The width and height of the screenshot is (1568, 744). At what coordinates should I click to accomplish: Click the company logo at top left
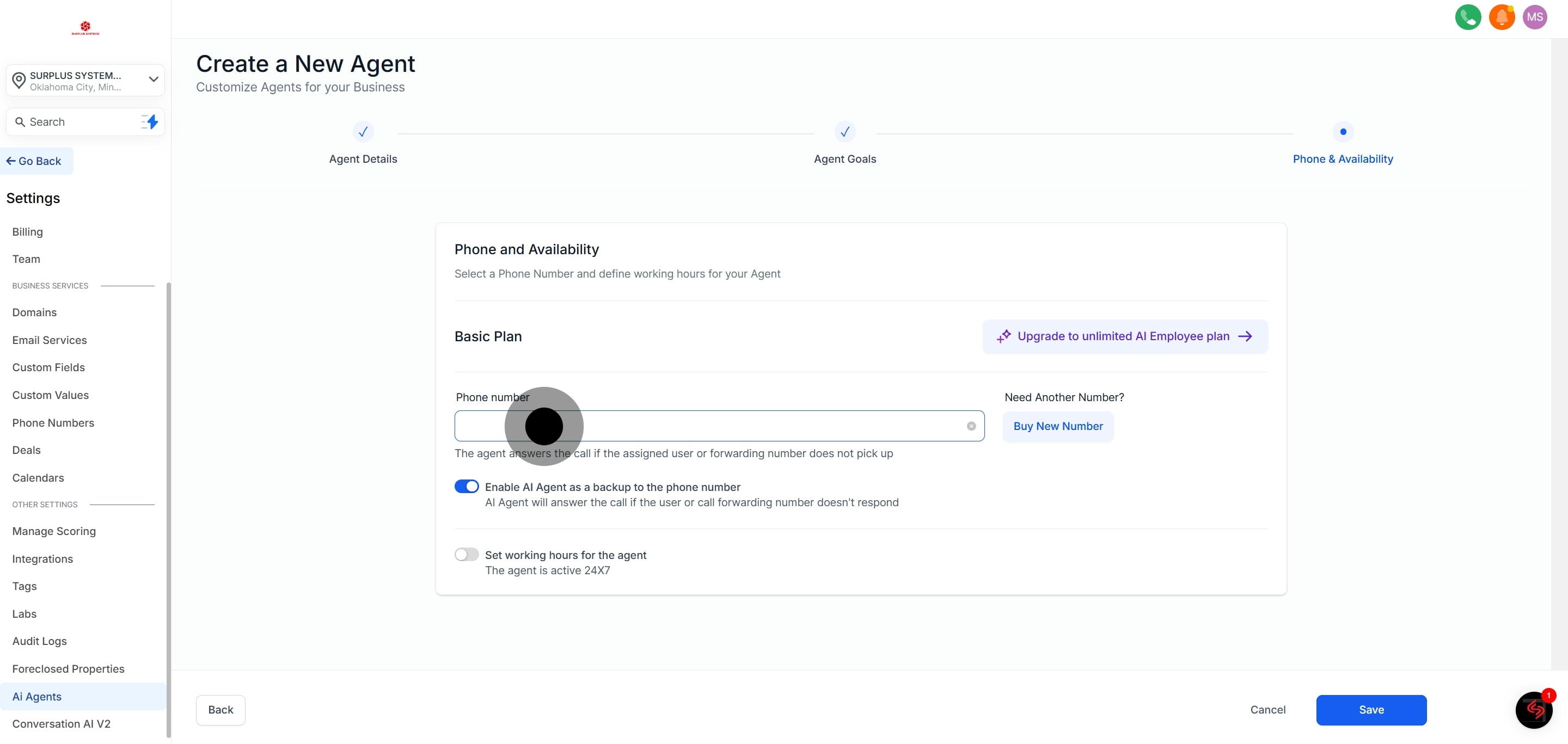(x=85, y=28)
